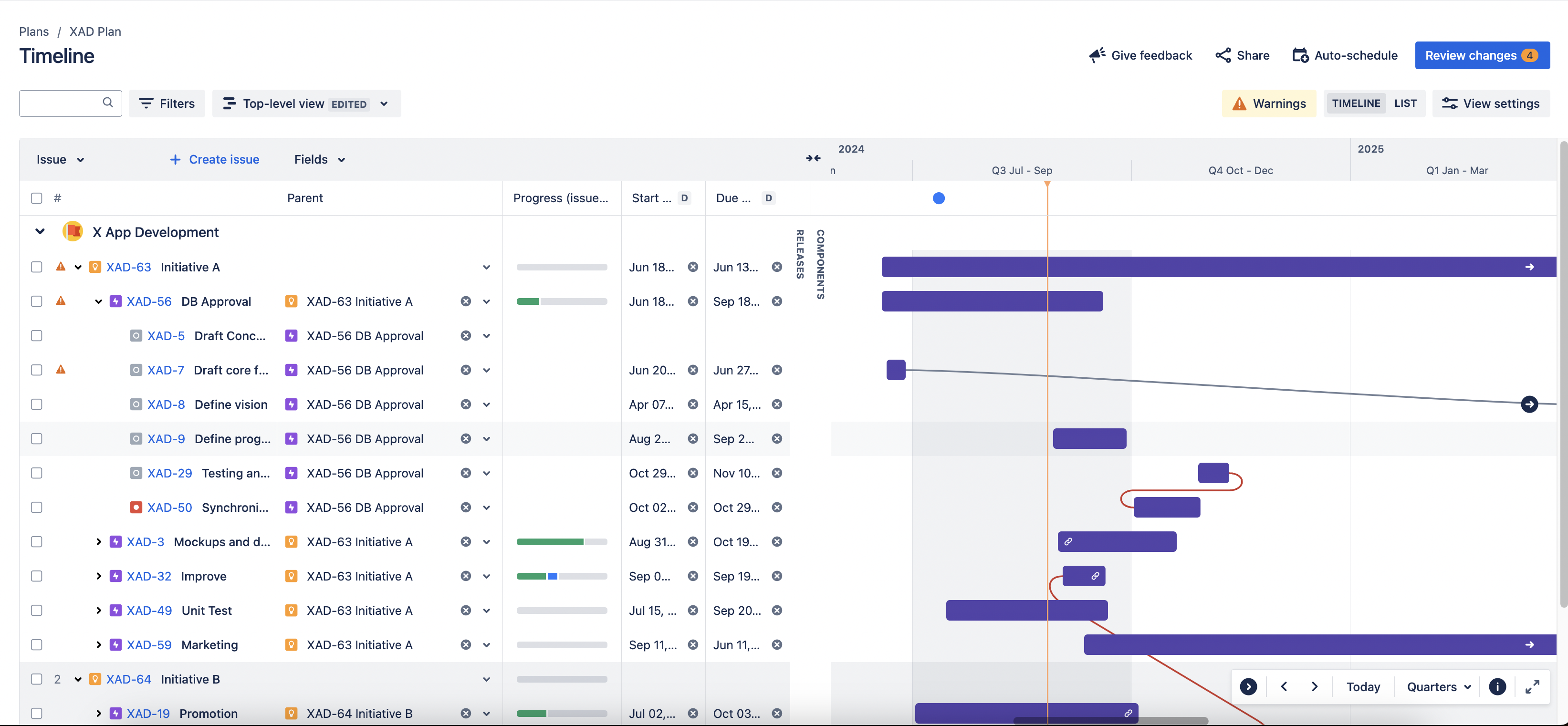
Task: Expand the XAD-3 Mockups row
Action: pos(99,541)
